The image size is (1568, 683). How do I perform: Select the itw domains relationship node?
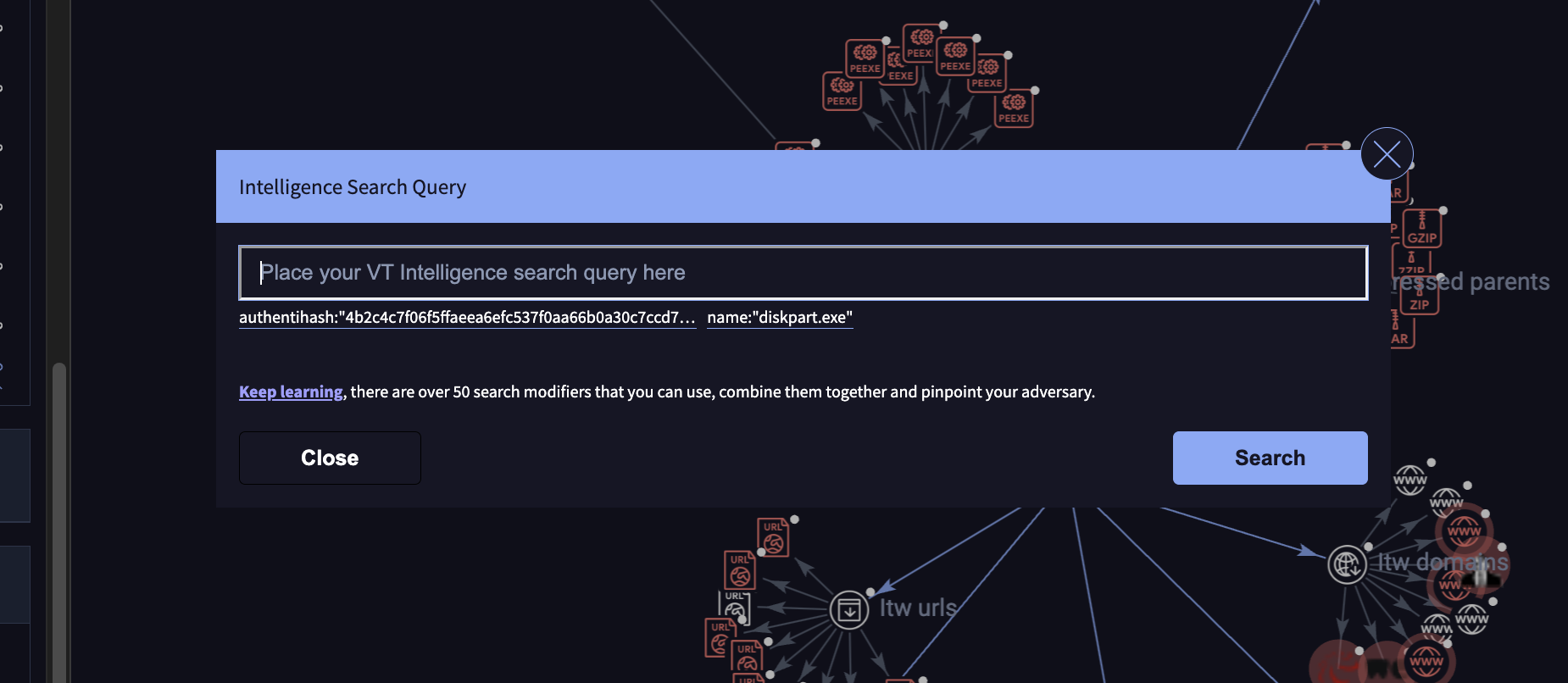(x=1347, y=564)
